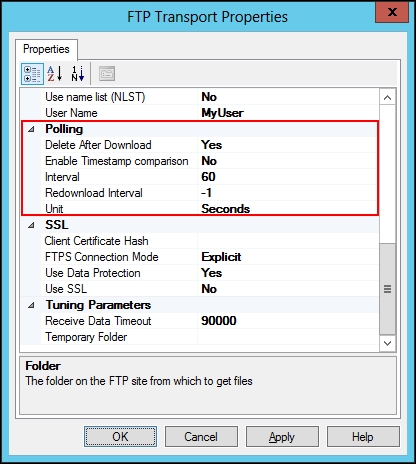416x464 pixels.
Task: Click the Apply button
Action: coord(282,437)
